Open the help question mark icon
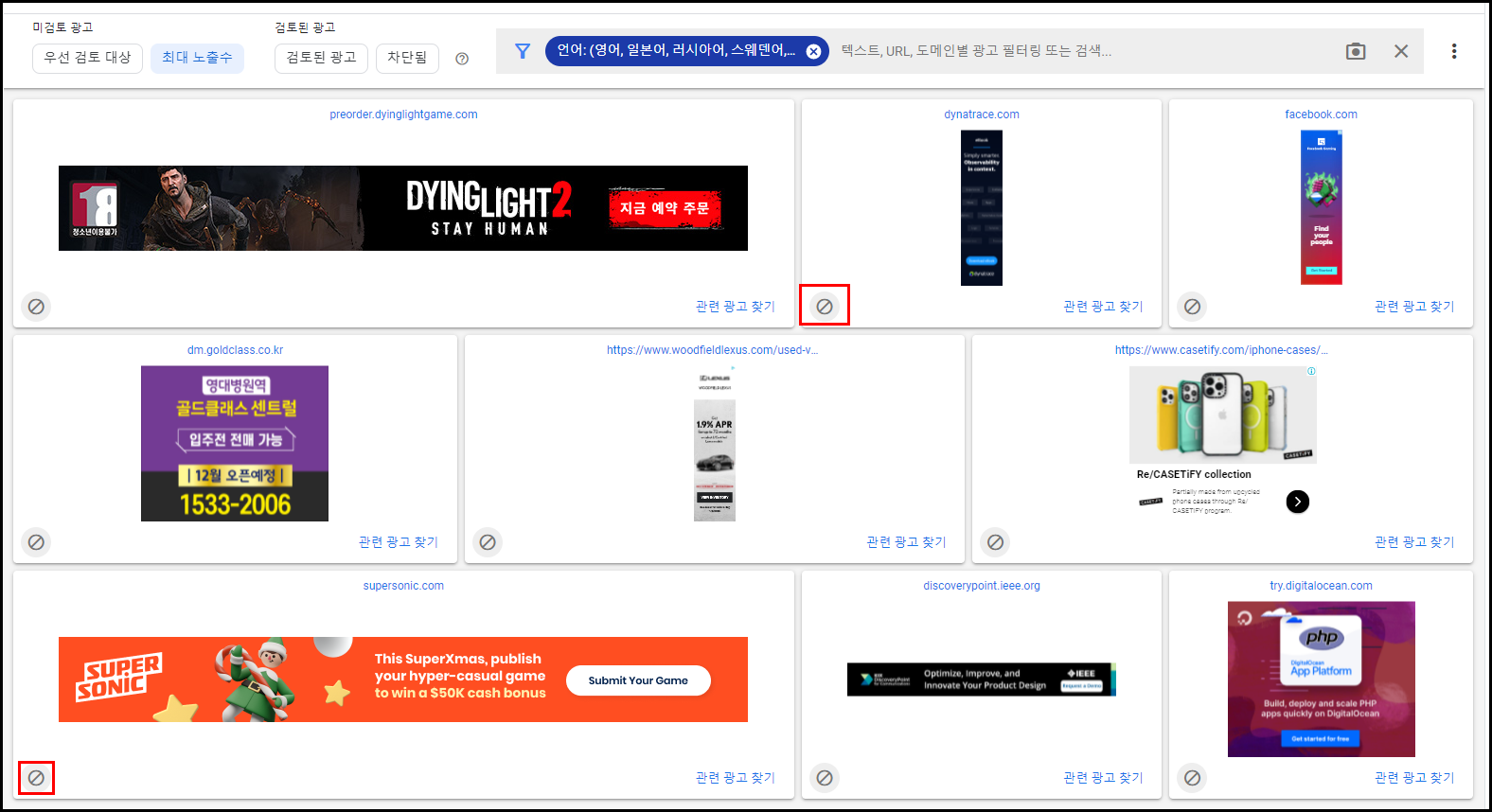 click(x=462, y=59)
